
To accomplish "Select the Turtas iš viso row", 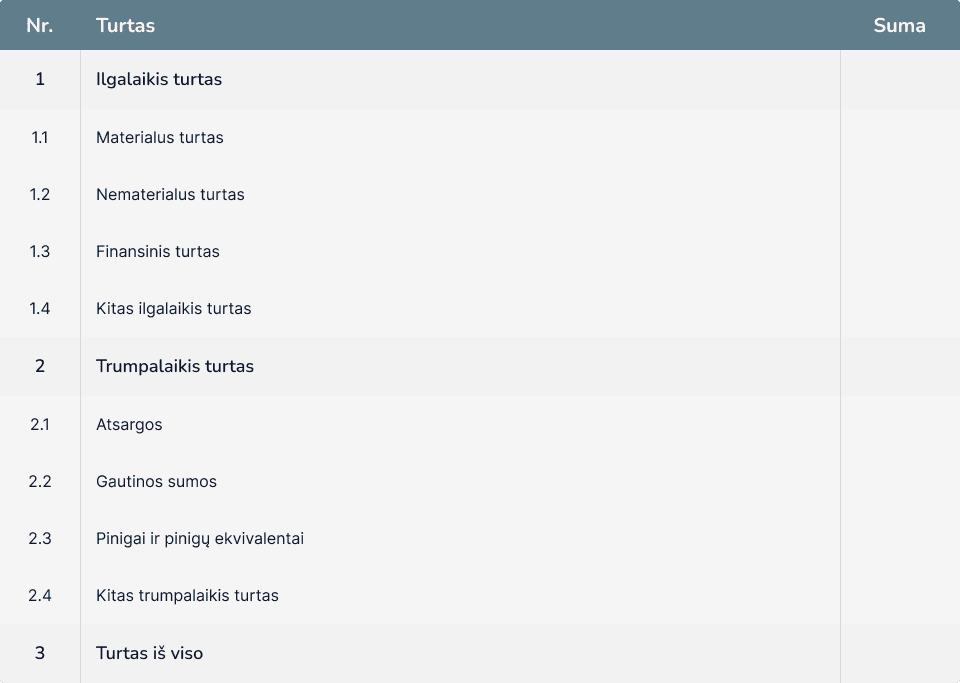I will pyautogui.click(x=480, y=653).
